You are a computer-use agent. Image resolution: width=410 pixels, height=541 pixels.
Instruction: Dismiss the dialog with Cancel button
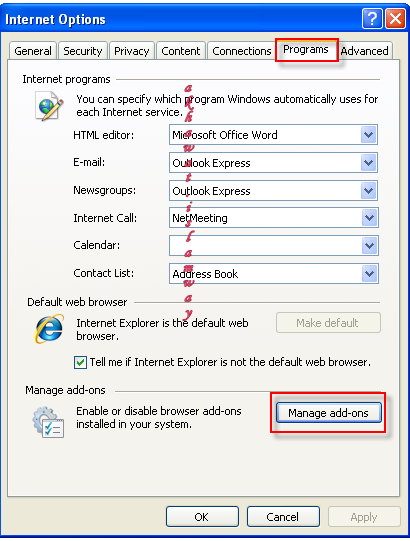(283, 517)
